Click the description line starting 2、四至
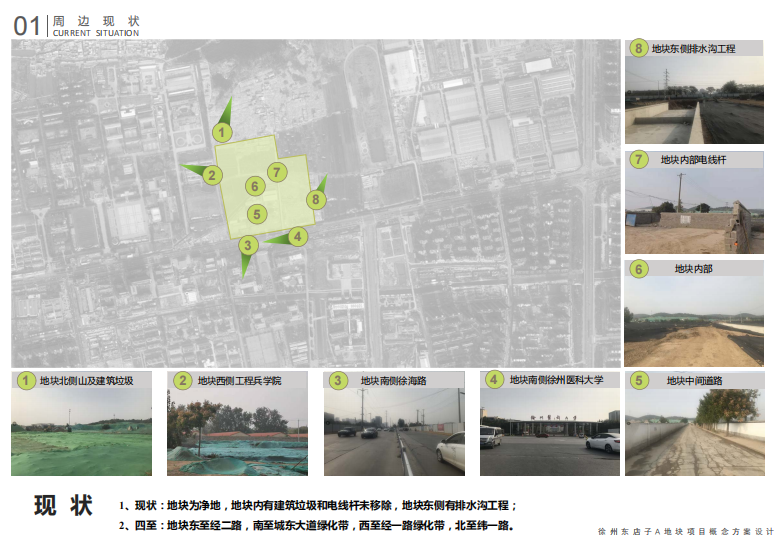The width and height of the screenshot is (780, 535). pos(316,525)
